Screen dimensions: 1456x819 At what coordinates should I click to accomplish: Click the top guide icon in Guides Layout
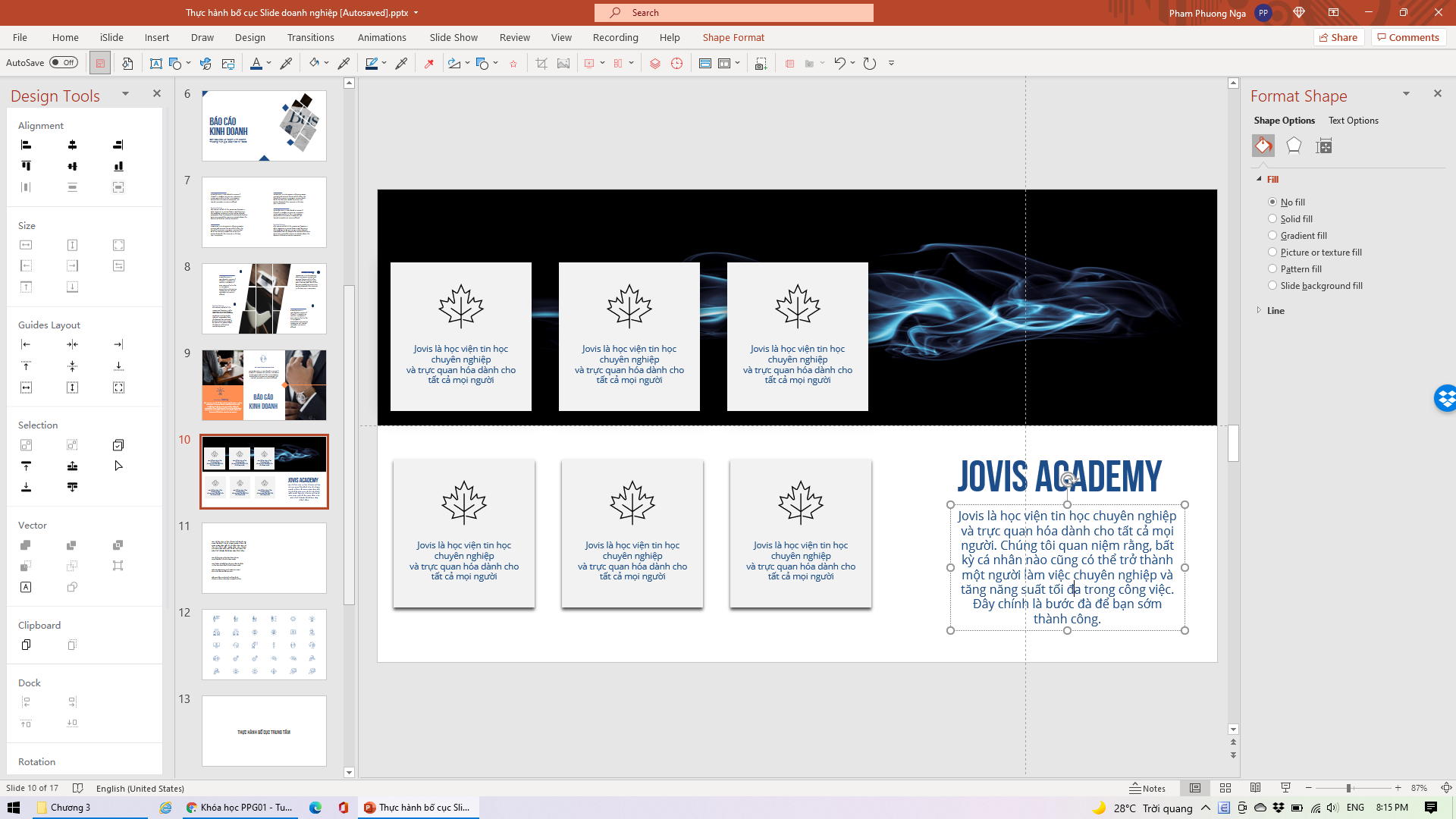tap(26, 366)
